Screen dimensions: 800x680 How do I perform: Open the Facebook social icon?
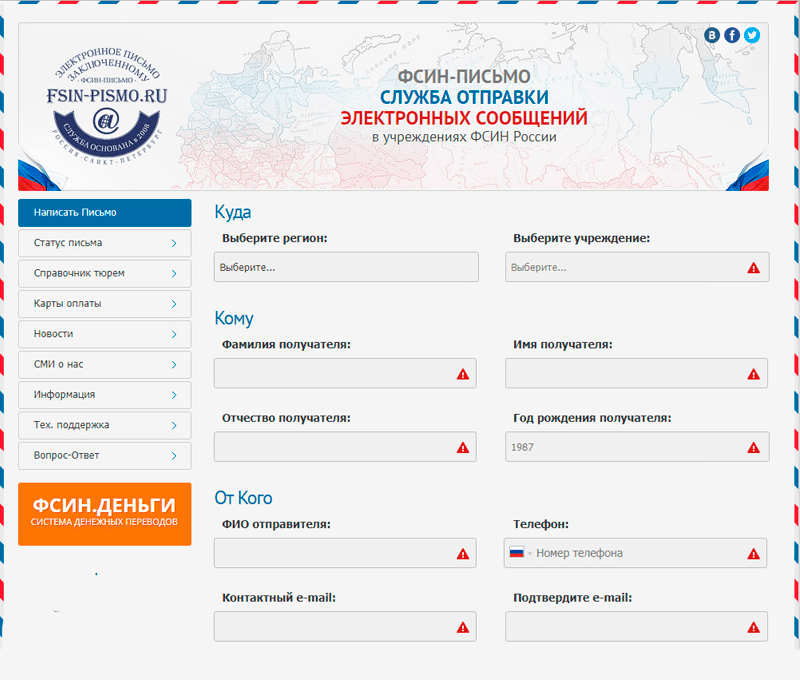pyautogui.click(x=732, y=35)
